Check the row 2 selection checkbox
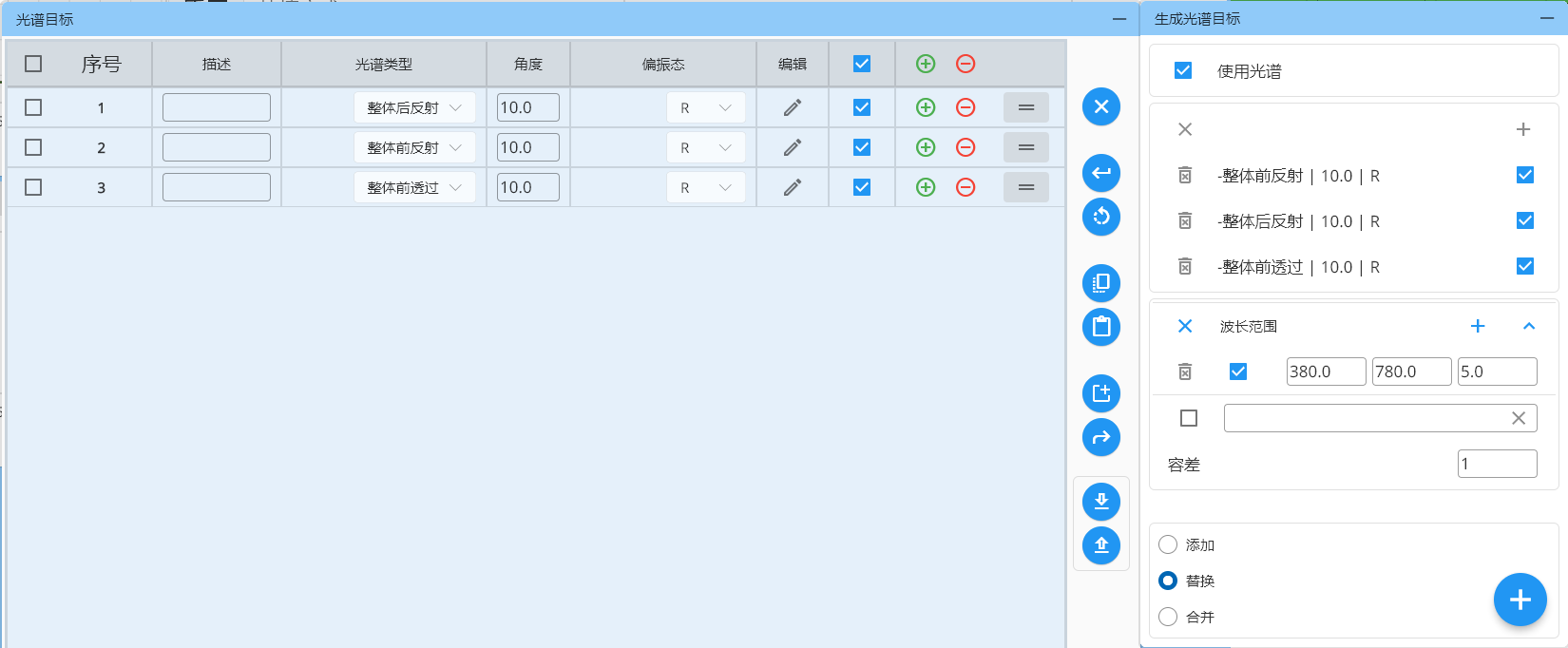The image size is (1568, 648). 33,147
